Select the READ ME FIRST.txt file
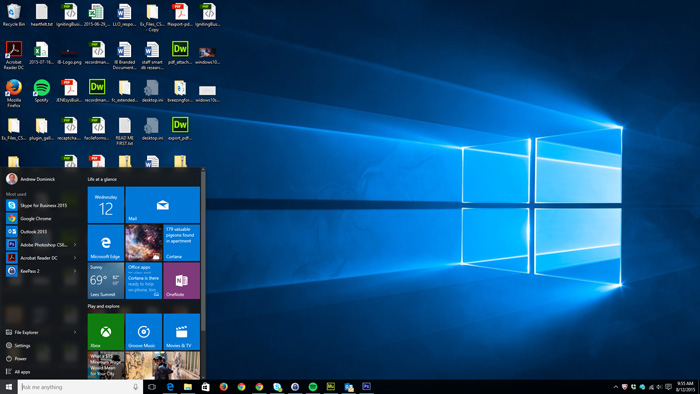This screenshot has height=394, width=700. coord(125,132)
